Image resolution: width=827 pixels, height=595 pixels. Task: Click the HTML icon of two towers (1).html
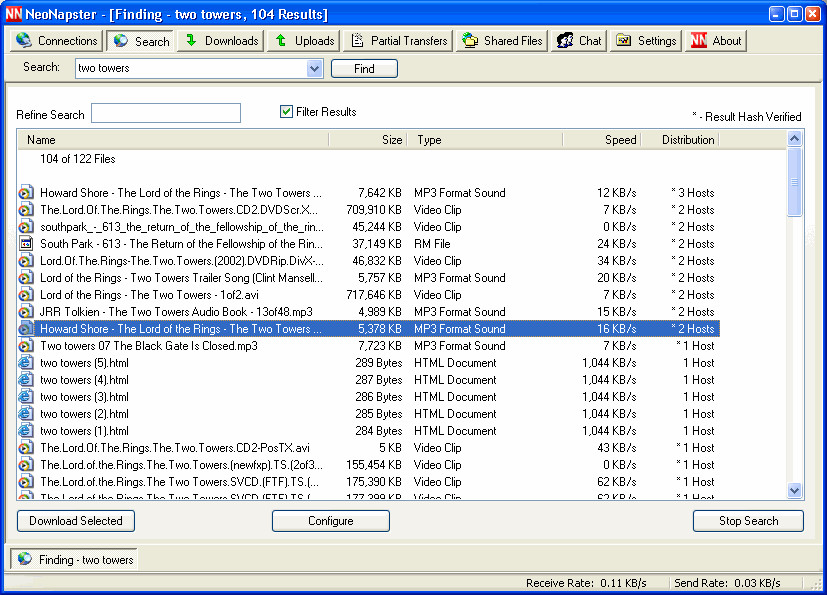[26, 430]
